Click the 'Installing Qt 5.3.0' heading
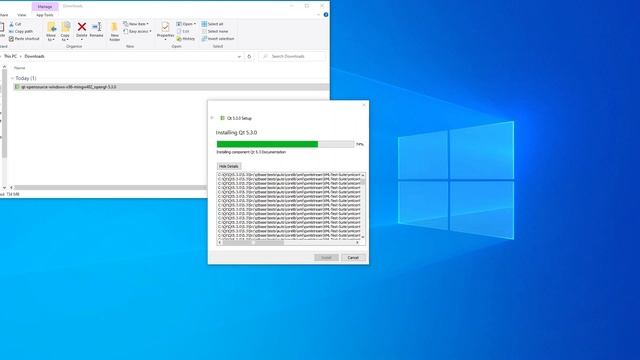 [236, 133]
